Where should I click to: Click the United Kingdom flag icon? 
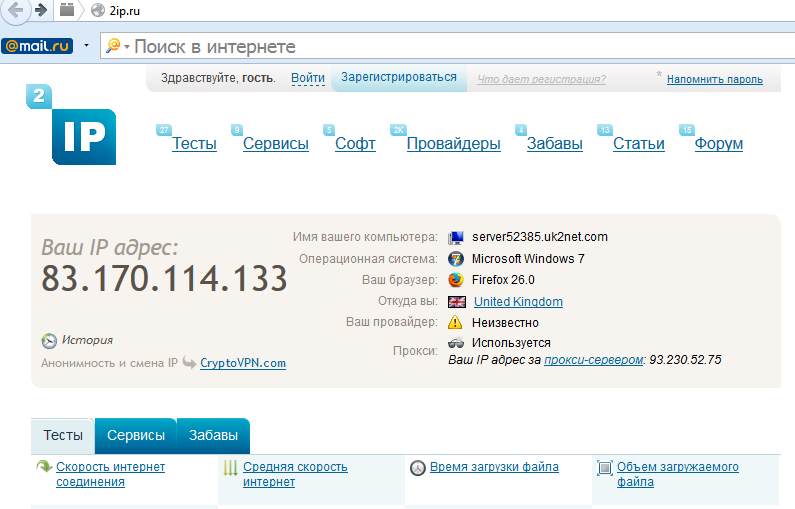[457, 302]
